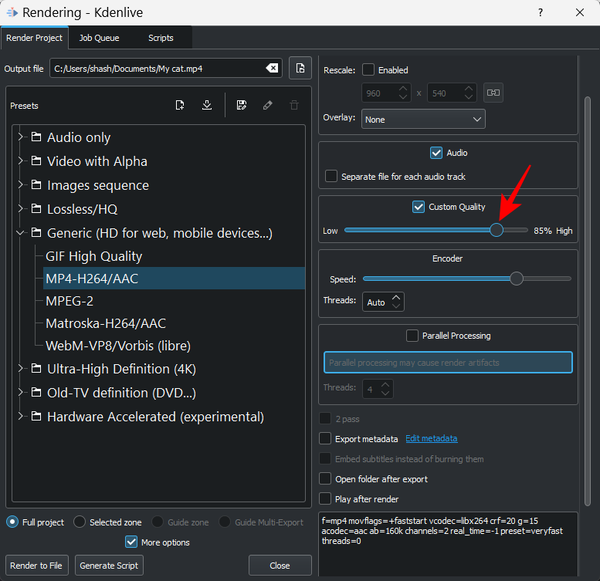This screenshot has height=581, width=600.
Task: Toggle rescale aspect ratio link icon
Action: click(493, 93)
